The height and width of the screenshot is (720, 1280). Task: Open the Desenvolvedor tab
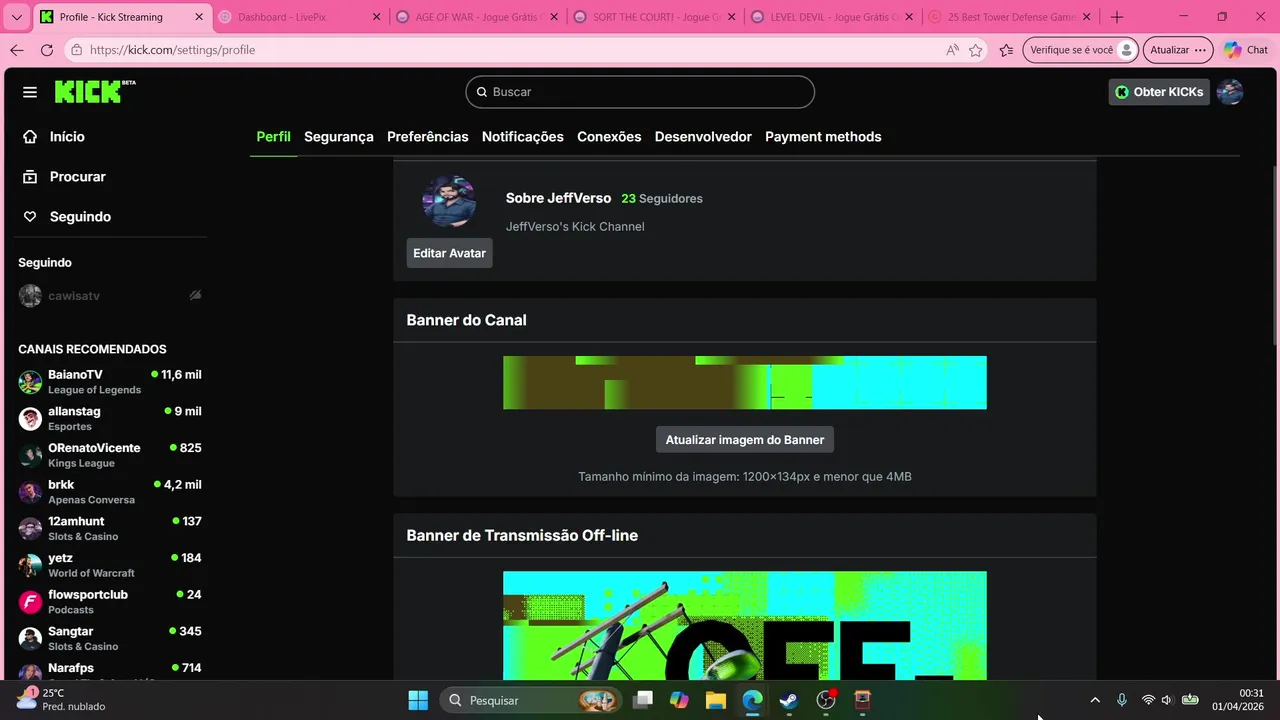[703, 137]
